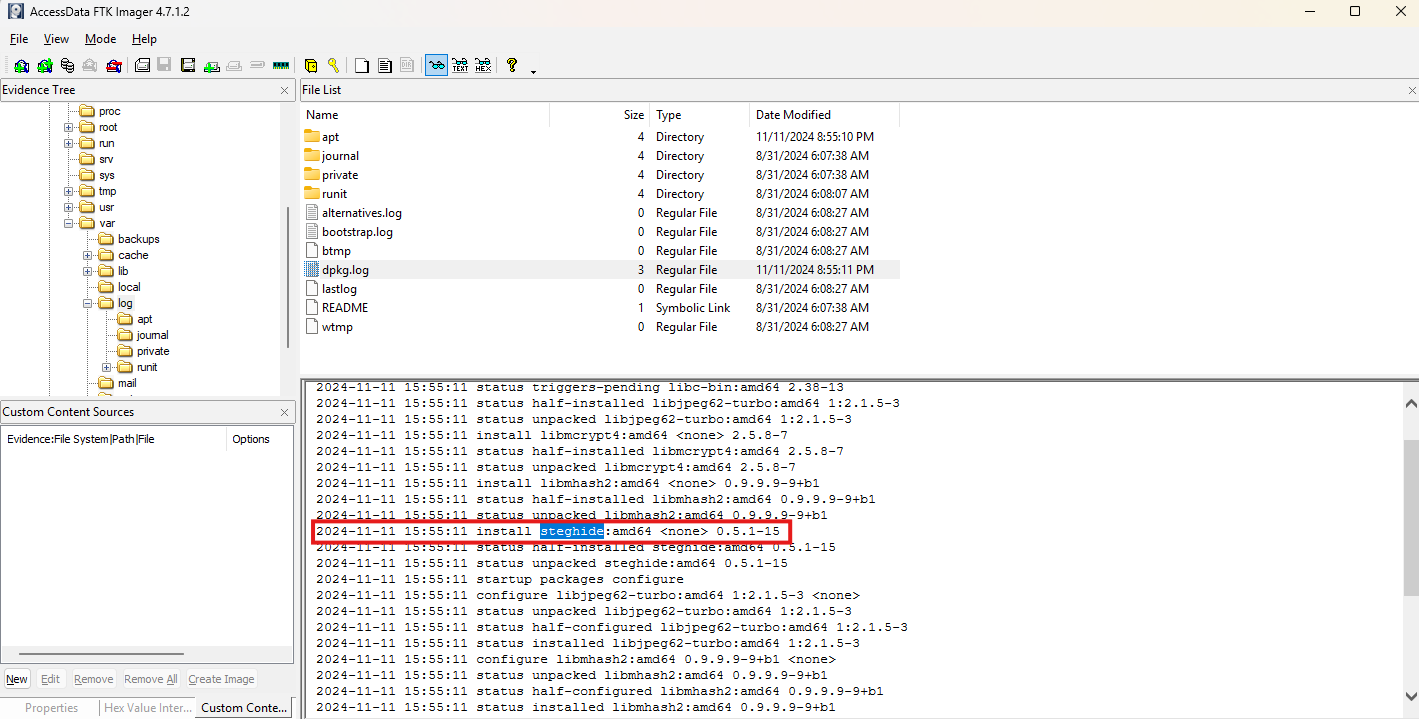The height and width of the screenshot is (719, 1419).
Task: Click the yellow question mark help icon
Action: [512, 66]
